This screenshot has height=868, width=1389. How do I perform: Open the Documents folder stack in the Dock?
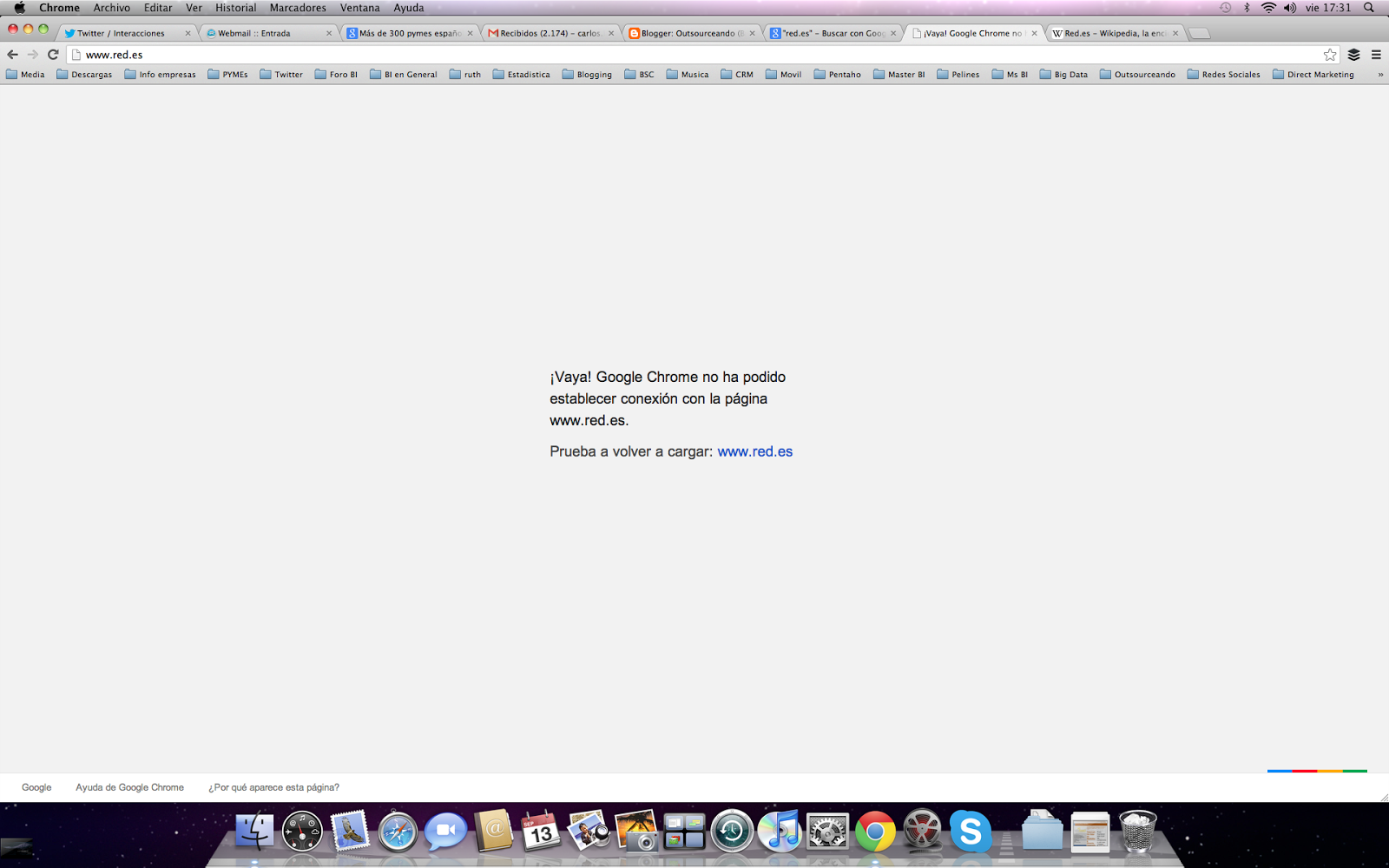(1042, 832)
